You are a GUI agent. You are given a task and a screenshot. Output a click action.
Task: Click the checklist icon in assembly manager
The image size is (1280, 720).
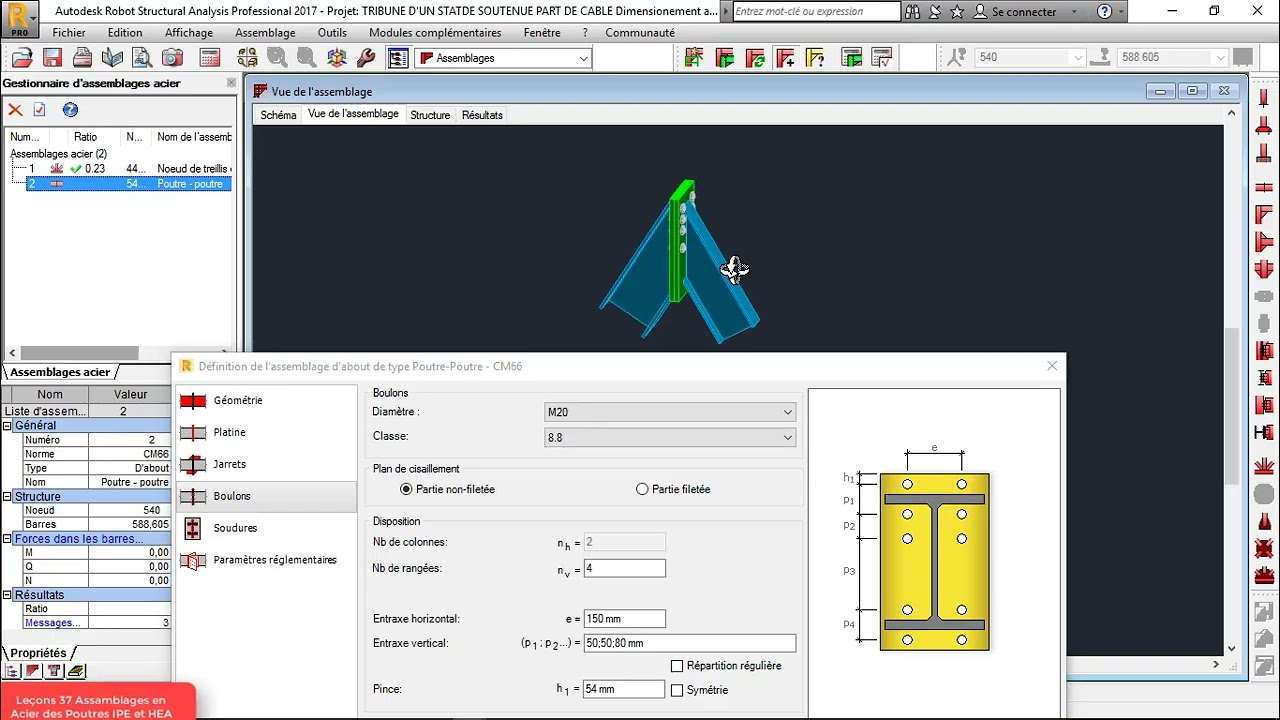pos(40,110)
